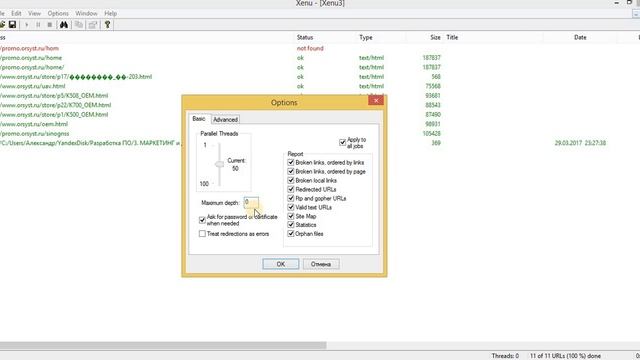Click the Отмена cancel button

pyautogui.click(x=321, y=264)
